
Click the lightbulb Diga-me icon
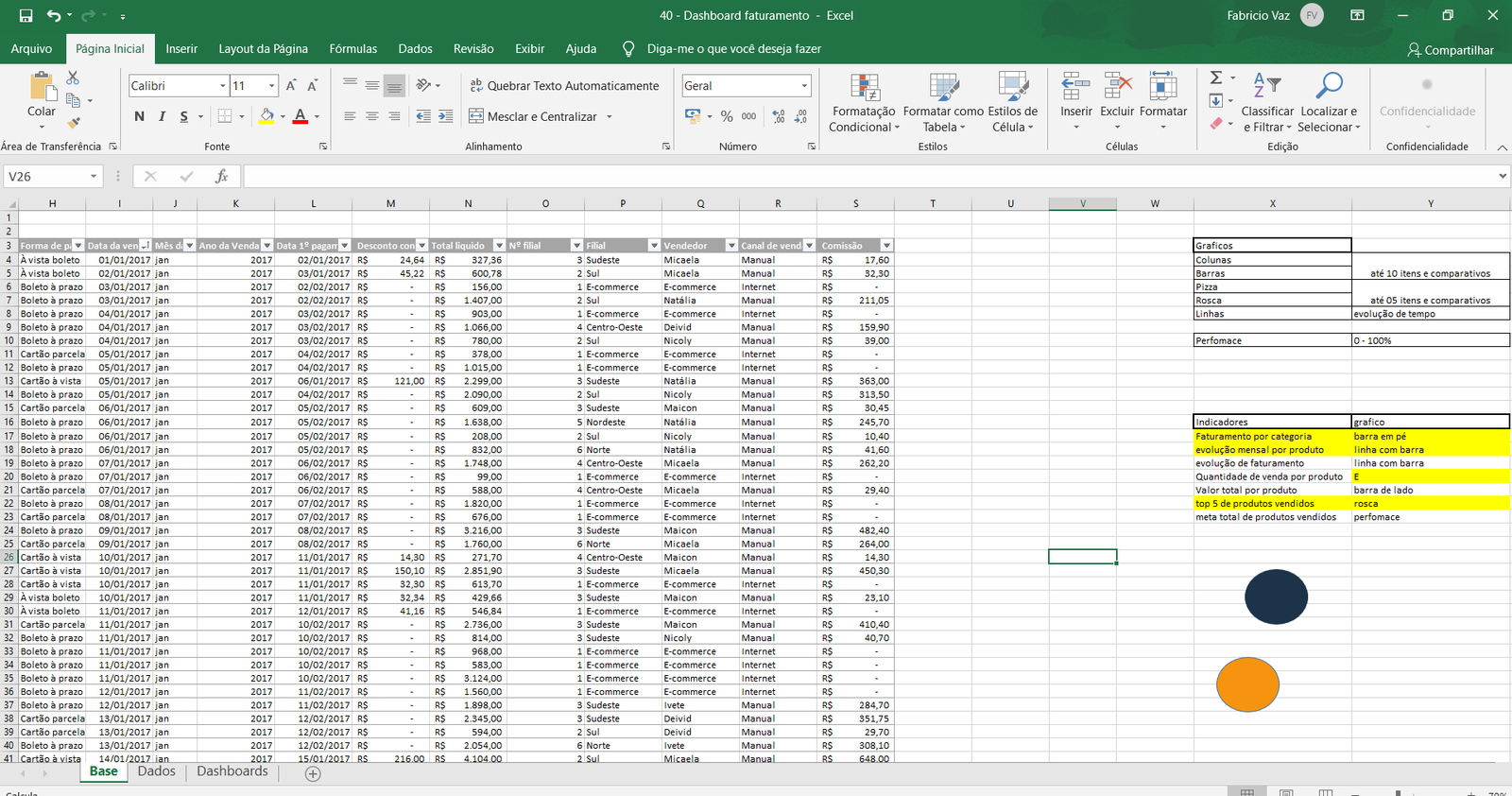click(x=628, y=48)
